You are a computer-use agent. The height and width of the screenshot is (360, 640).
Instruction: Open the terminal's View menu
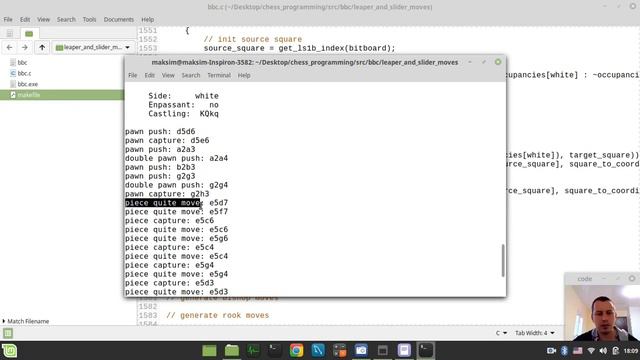click(x=168, y=75)
